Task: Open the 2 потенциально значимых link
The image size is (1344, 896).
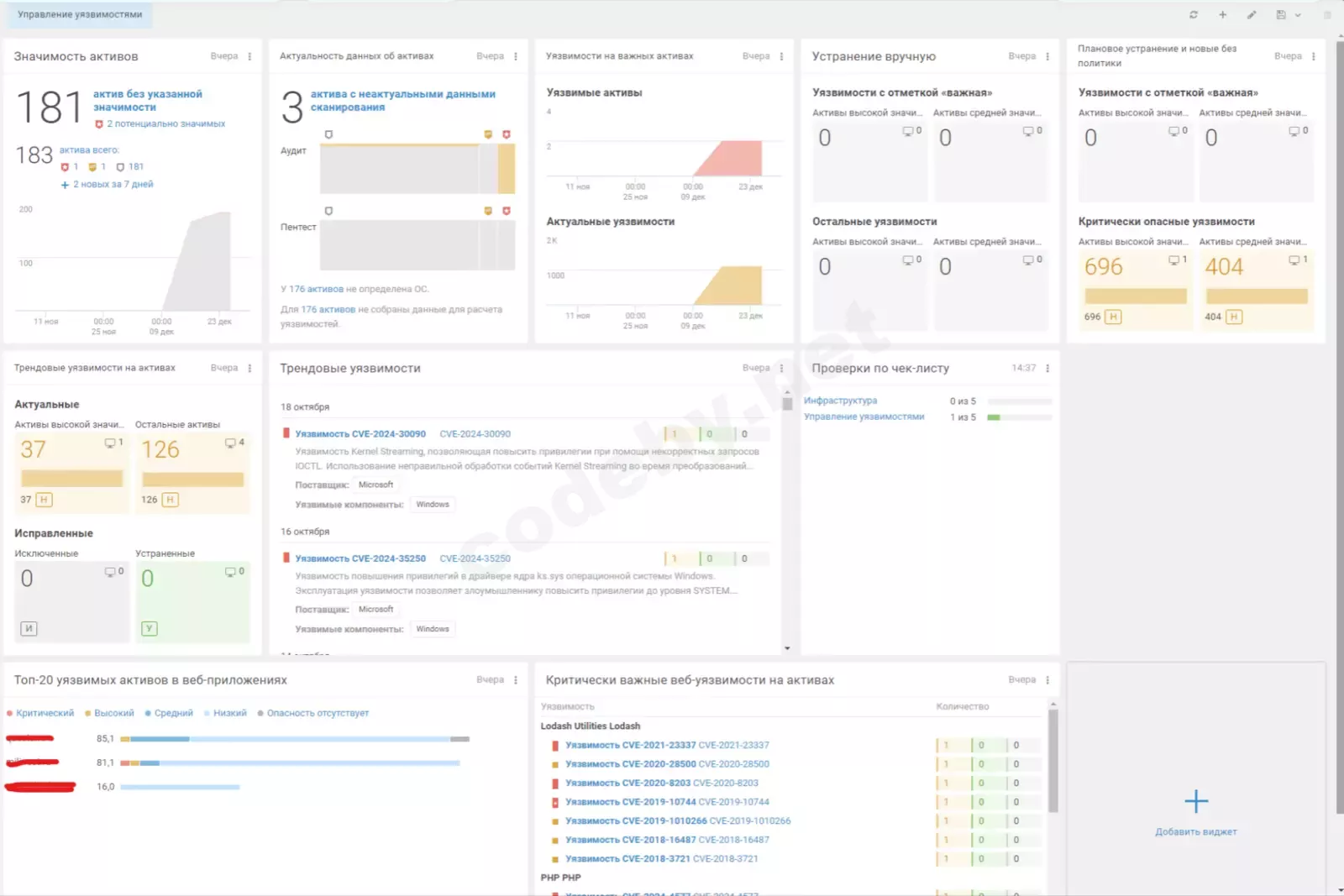Action: tap(165, 123)
